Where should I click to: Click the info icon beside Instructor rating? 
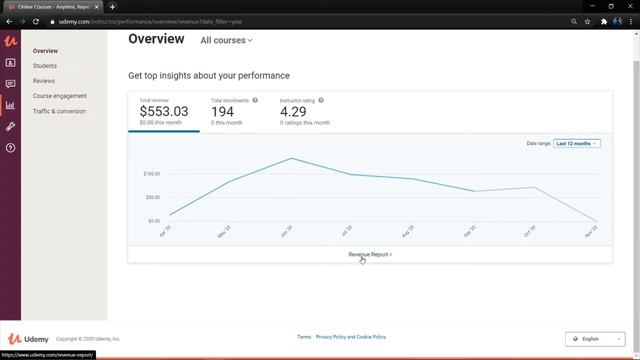pos(321,100)
